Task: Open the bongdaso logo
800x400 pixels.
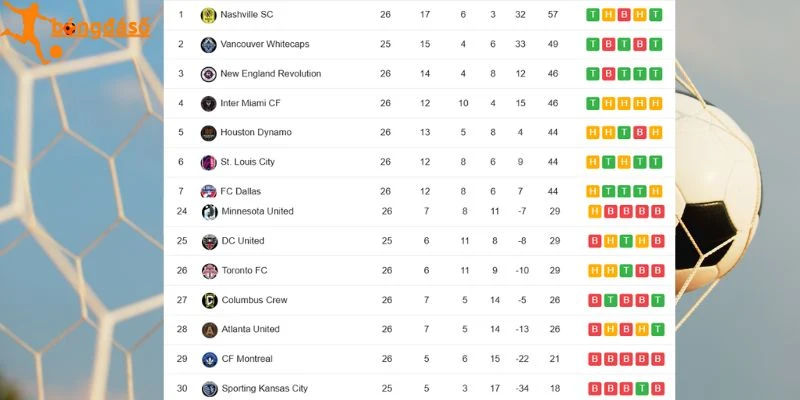Action: (76, 31)
